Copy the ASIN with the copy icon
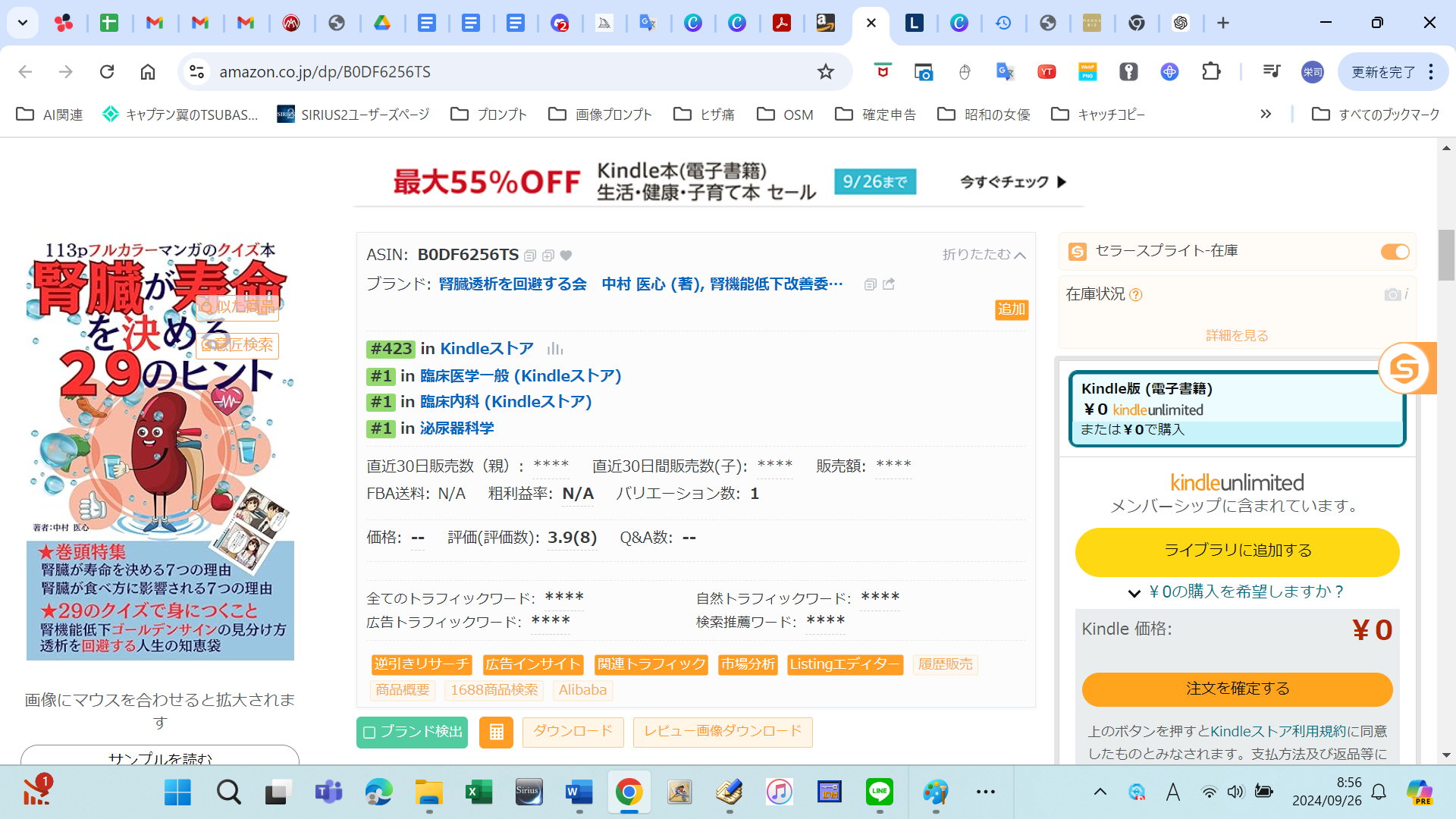 click(x=530, y=256)
